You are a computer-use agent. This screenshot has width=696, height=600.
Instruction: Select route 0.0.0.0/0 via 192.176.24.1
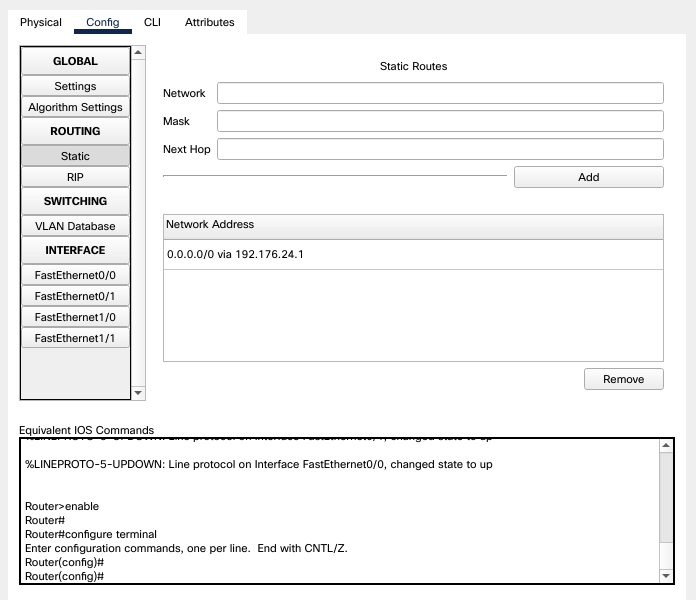[413, 254]
